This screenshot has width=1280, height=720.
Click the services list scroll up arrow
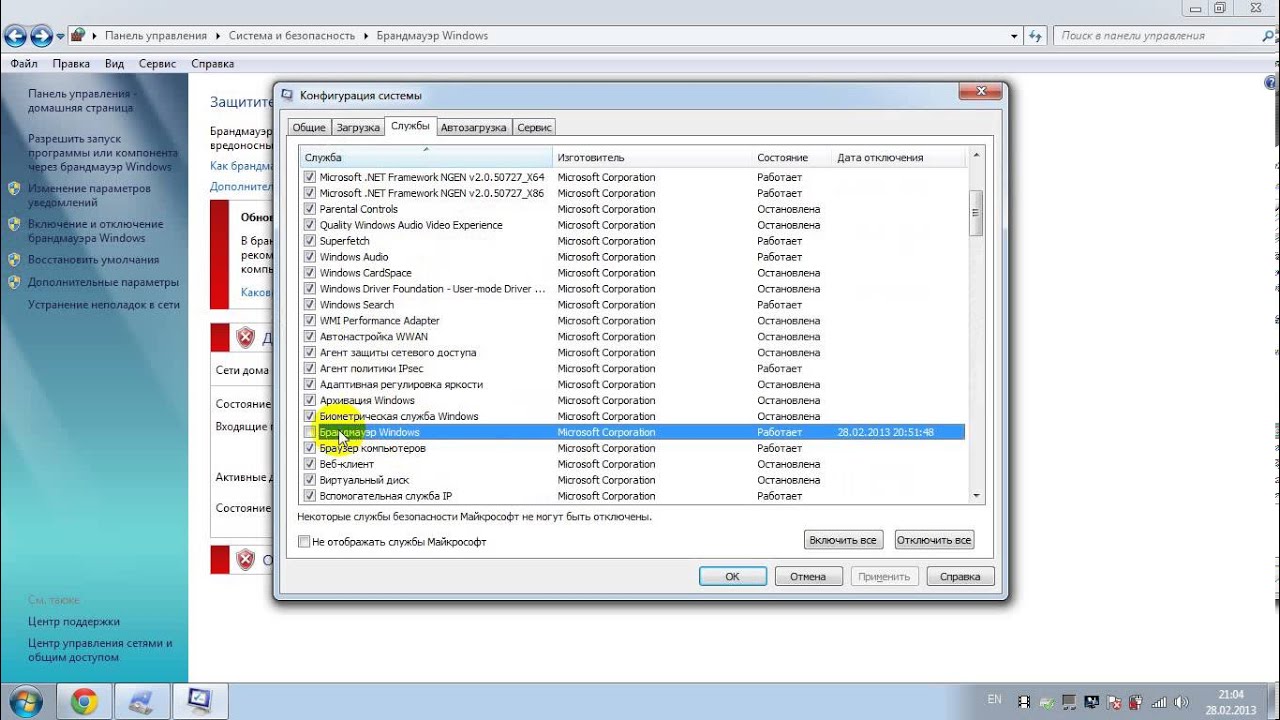[x=977, y=155]
